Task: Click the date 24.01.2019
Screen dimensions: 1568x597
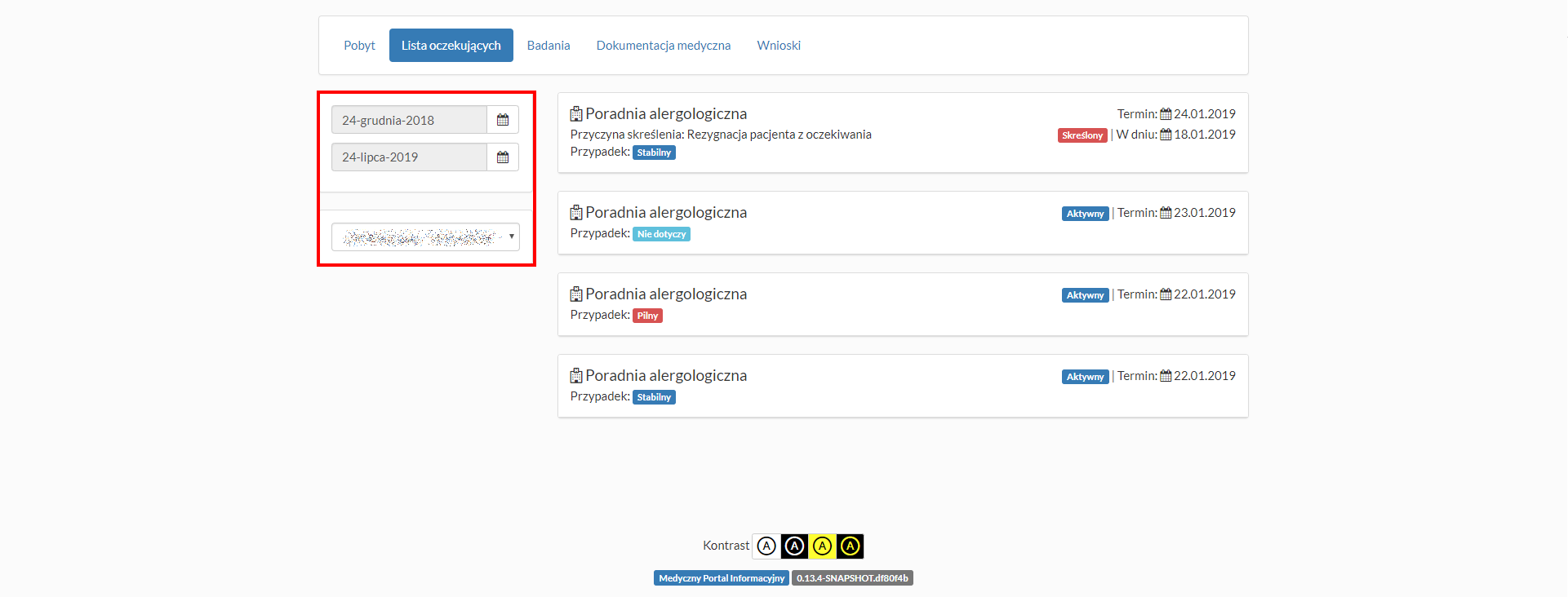Action: click(x=1205, y=114)
